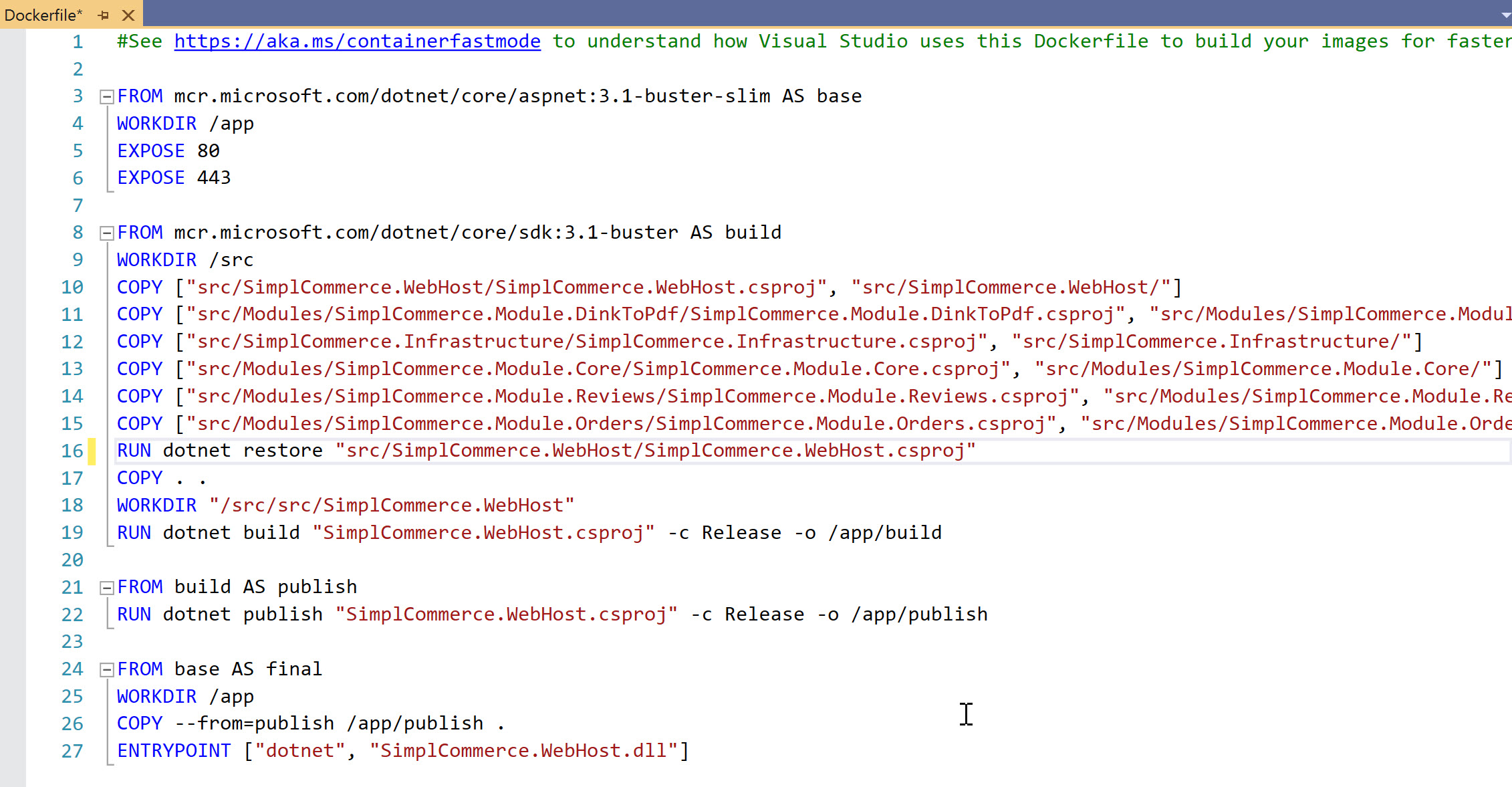Click line number 22 in the gutter
The height and width of the screenshot is (787, 1512).
[x=72, y=615]
